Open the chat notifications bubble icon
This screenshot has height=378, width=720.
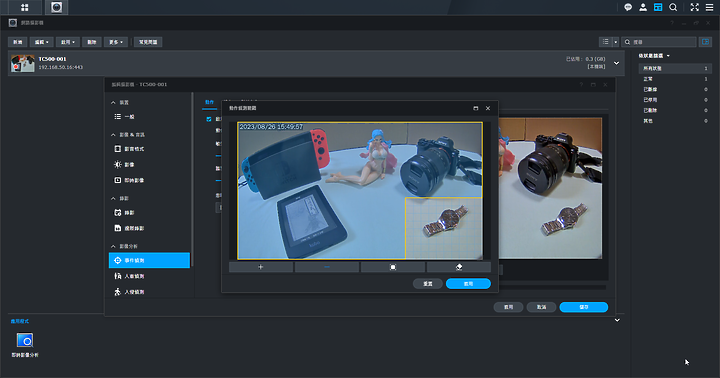coord(628,7)
